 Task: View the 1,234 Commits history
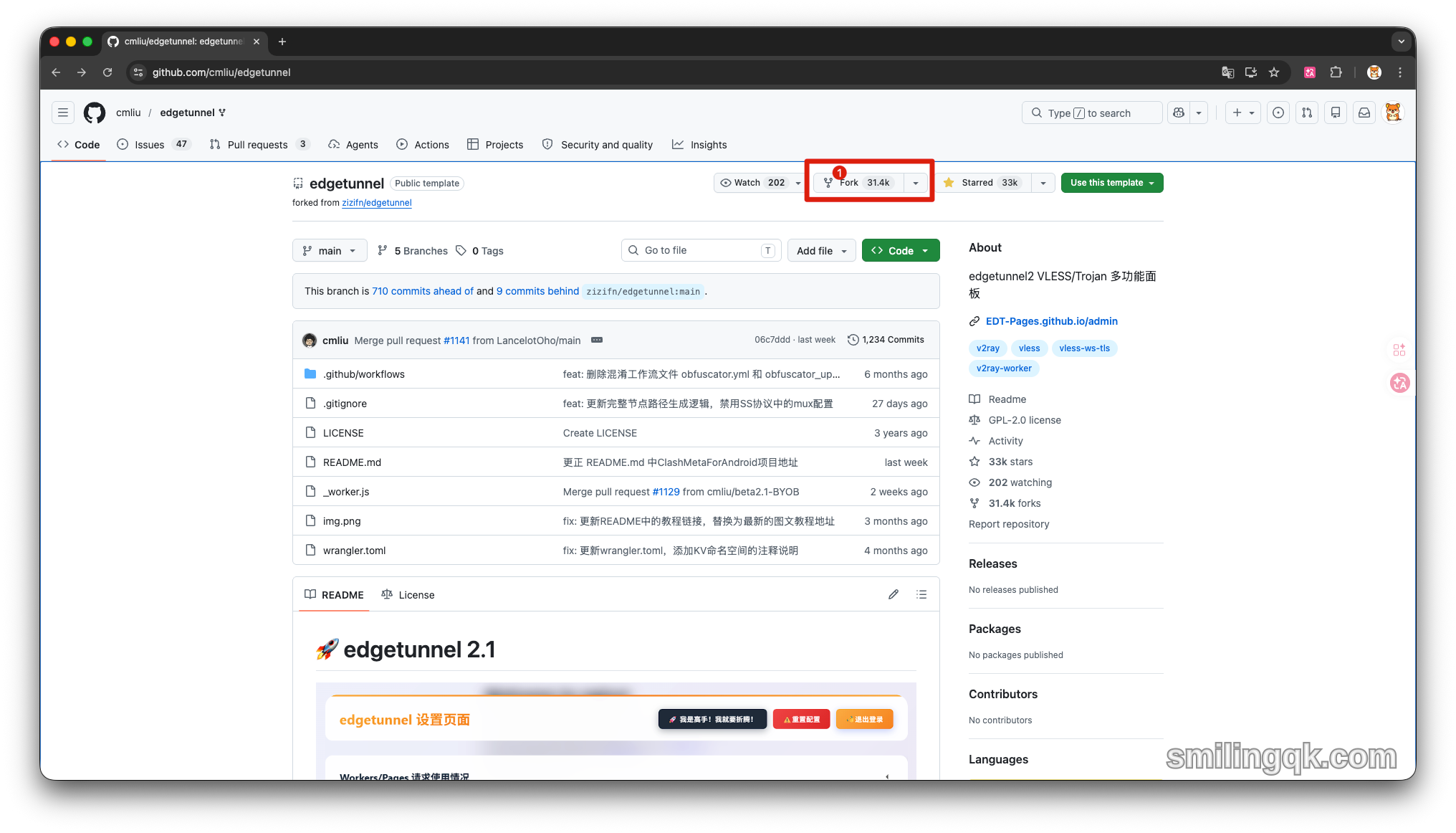[886, 340]
